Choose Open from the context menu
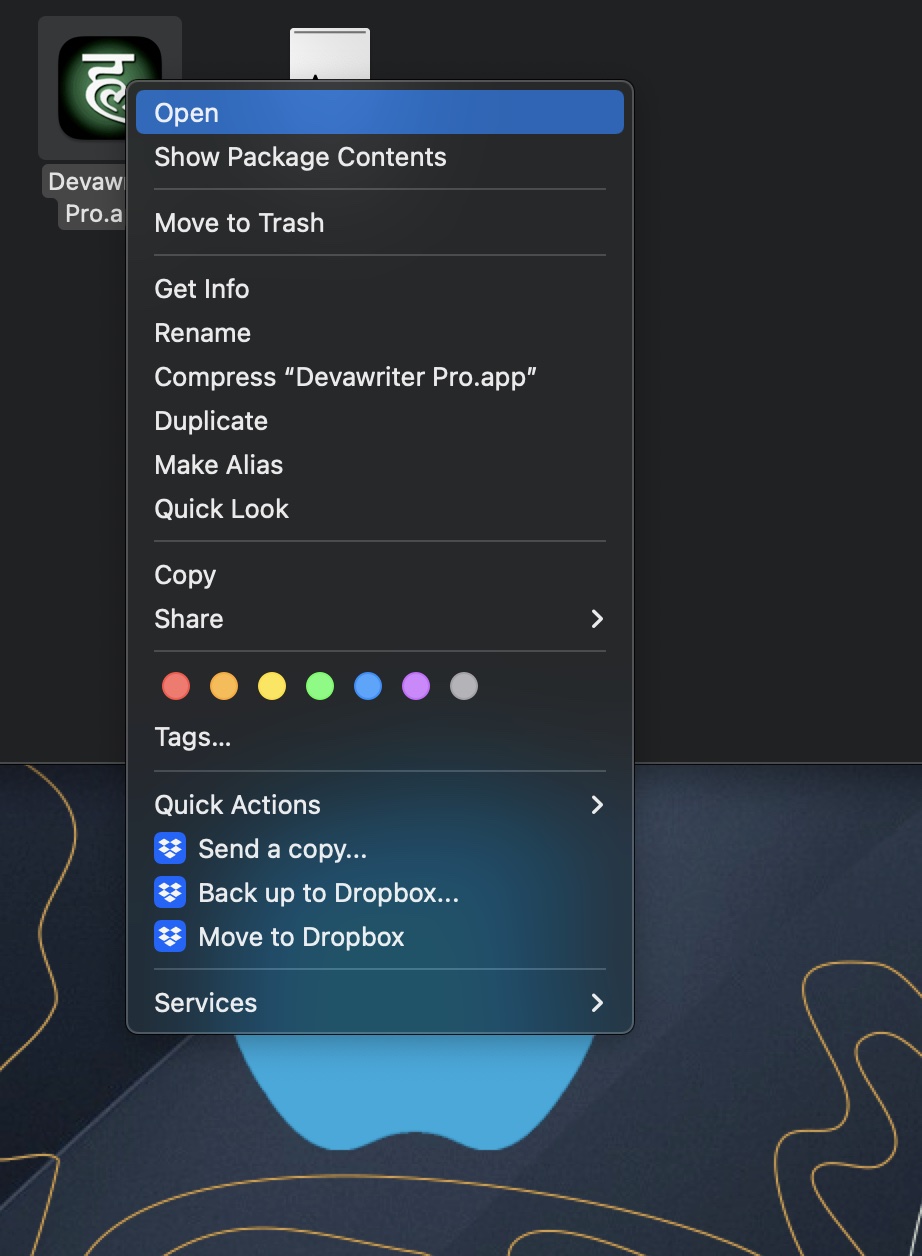 click(380, 112)
